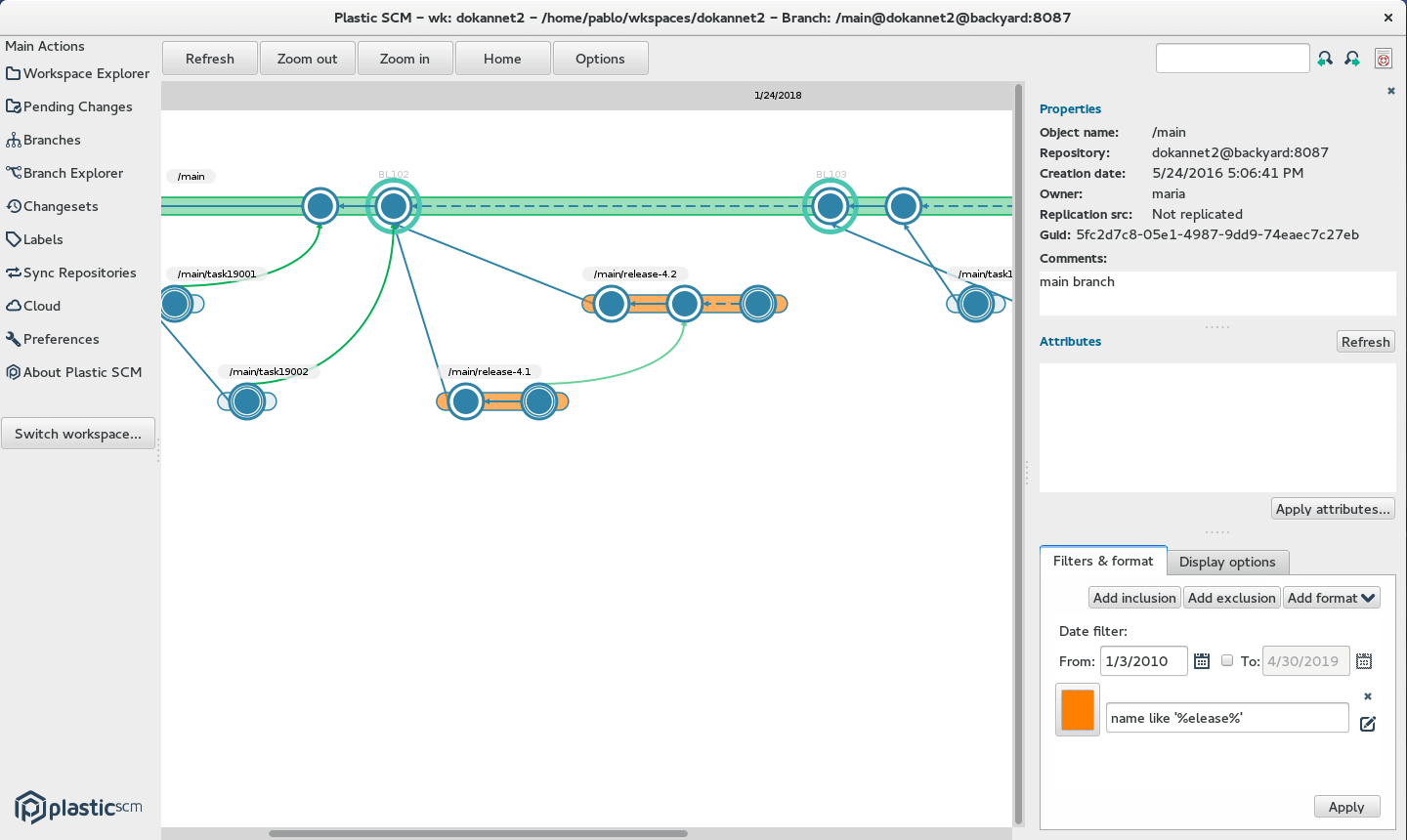Open the Add format dropdown
Image resolution: width=1407 pixels, height=840 pixels.
(1332, 598)
